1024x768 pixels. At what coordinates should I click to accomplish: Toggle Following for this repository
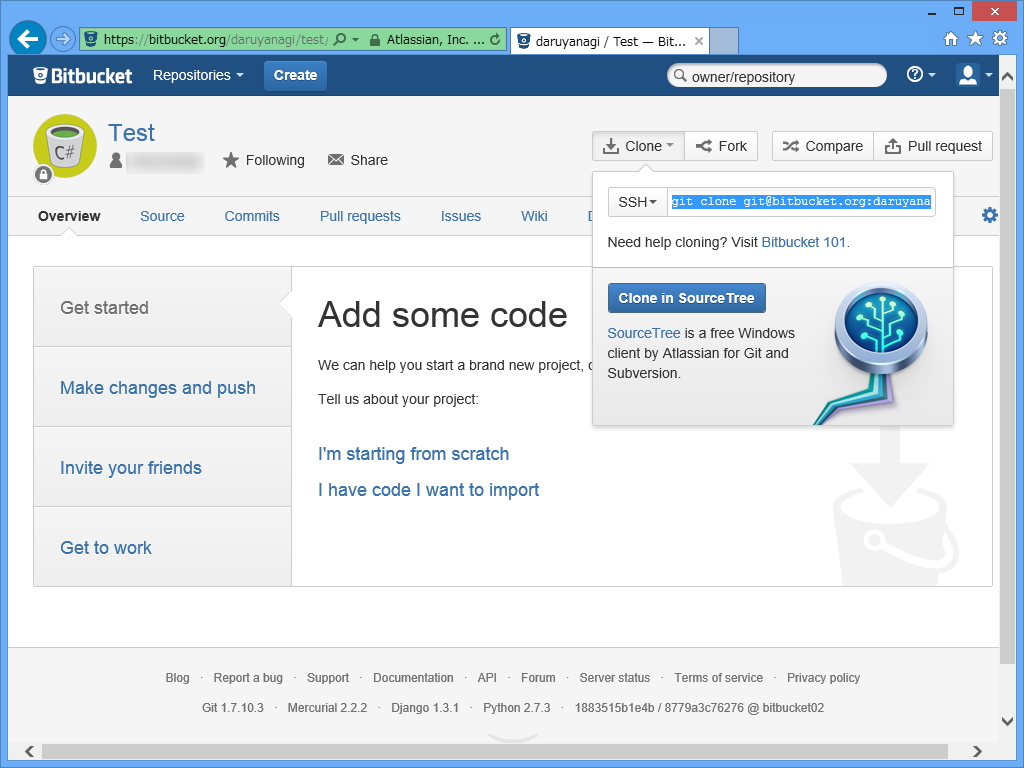click(x=263, y=160)
